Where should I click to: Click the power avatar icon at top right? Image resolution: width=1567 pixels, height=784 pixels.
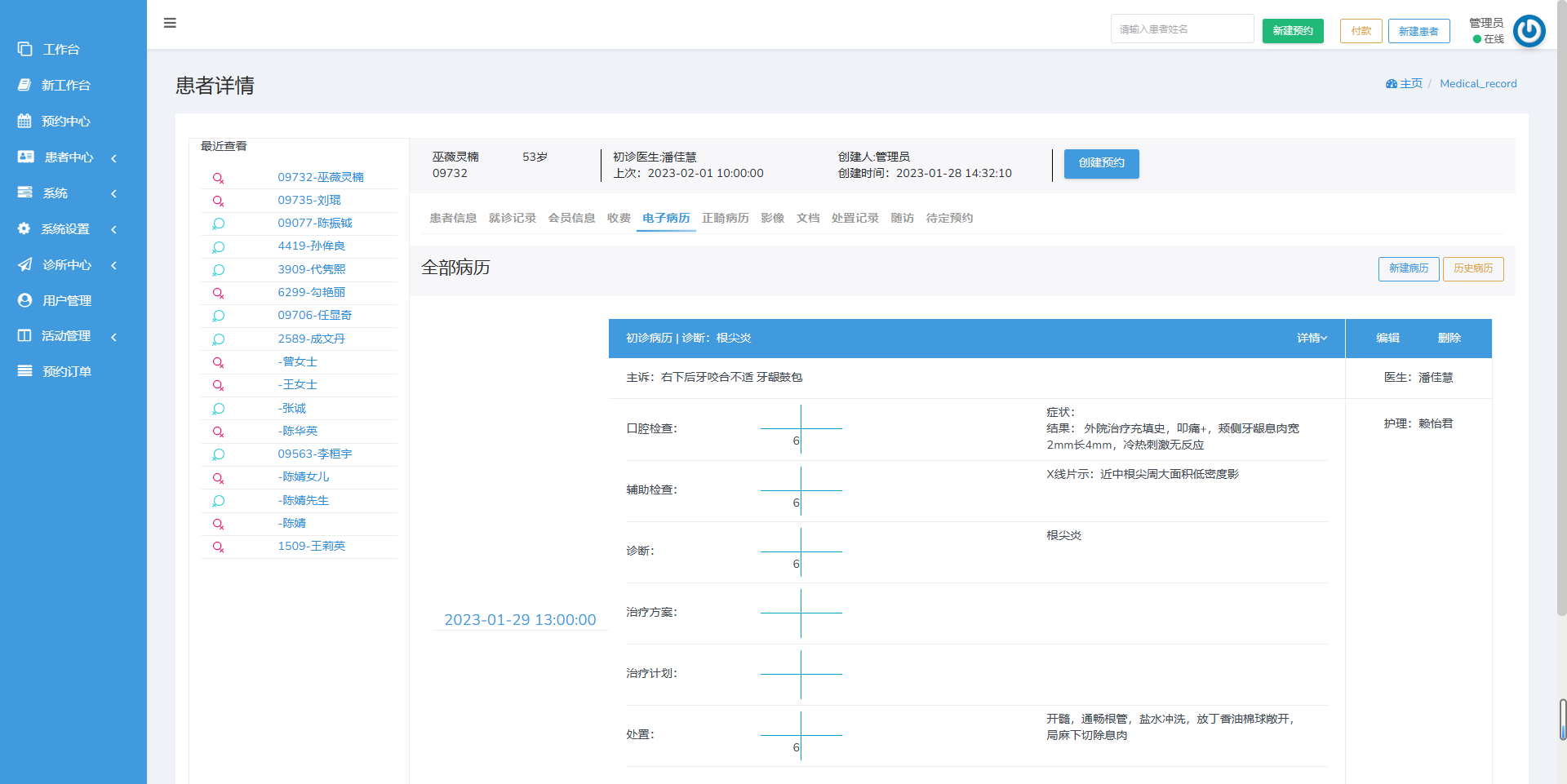click(x=1529, y=31)
